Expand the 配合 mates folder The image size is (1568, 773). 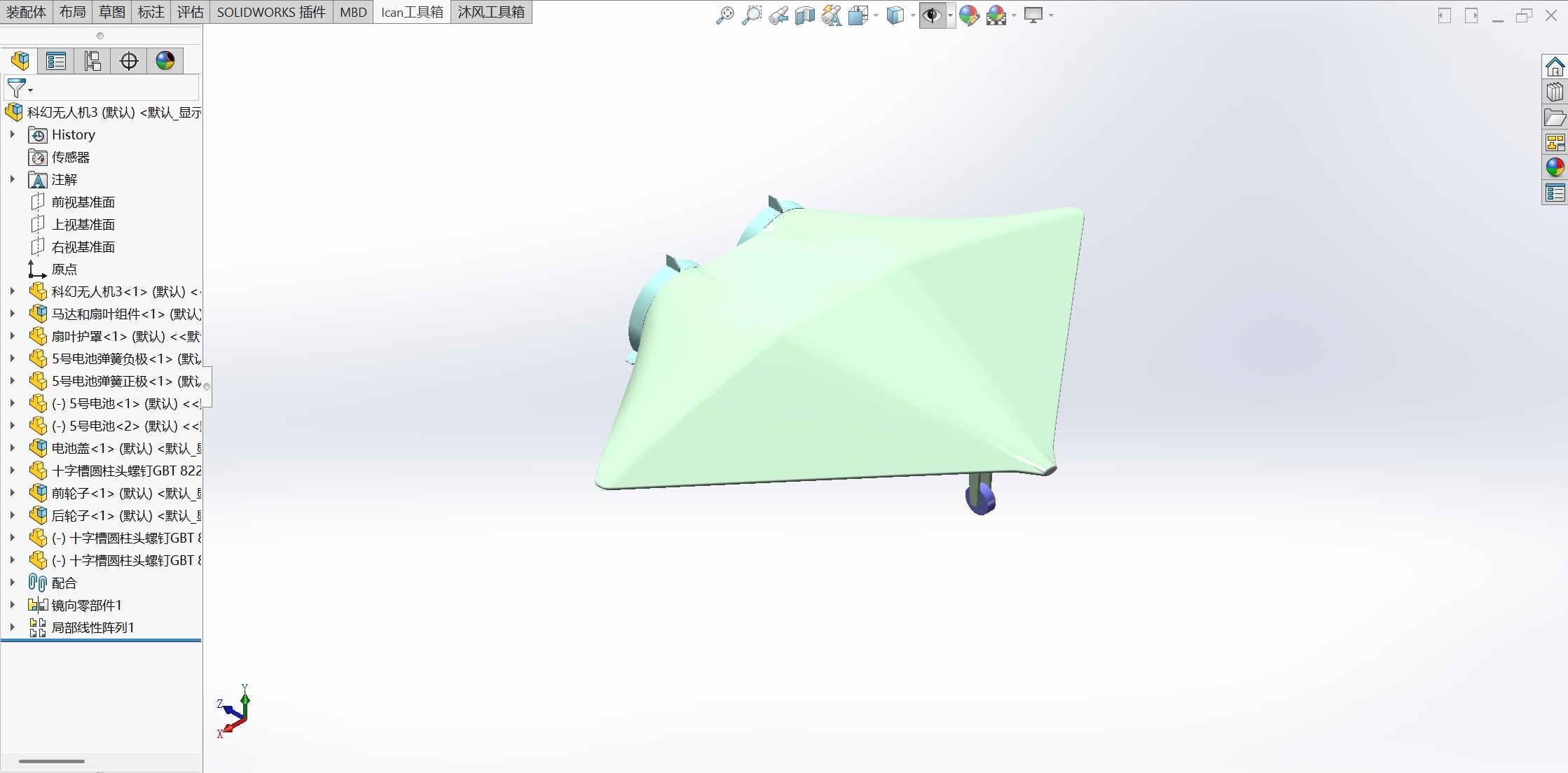(x=12, y=583)
